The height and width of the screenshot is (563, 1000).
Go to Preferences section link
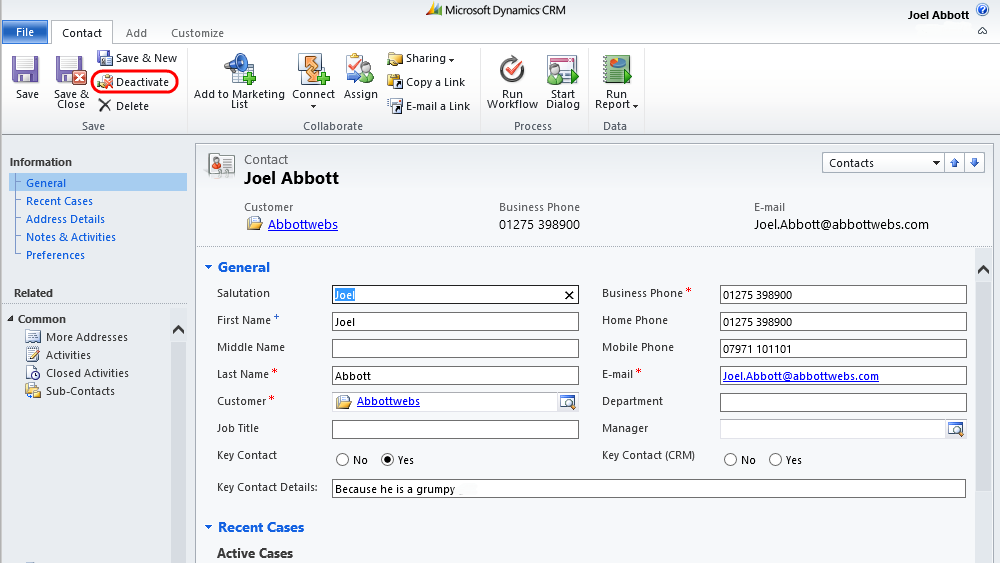(x=55, y=255)
